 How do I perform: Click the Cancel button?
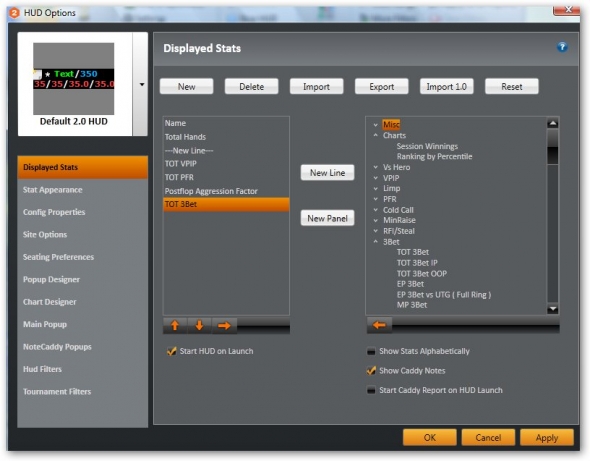(488, 437)
